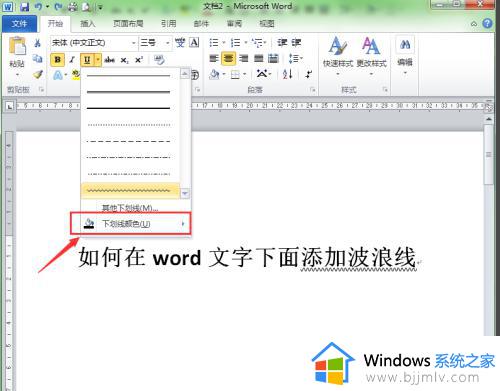
Task: Toggle Italic formatting
Action: pos(72,60)
